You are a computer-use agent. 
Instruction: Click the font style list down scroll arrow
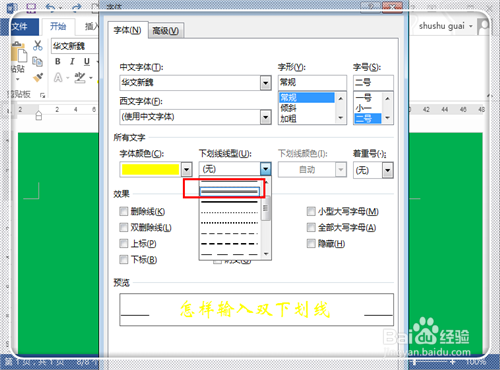(340, 118)
